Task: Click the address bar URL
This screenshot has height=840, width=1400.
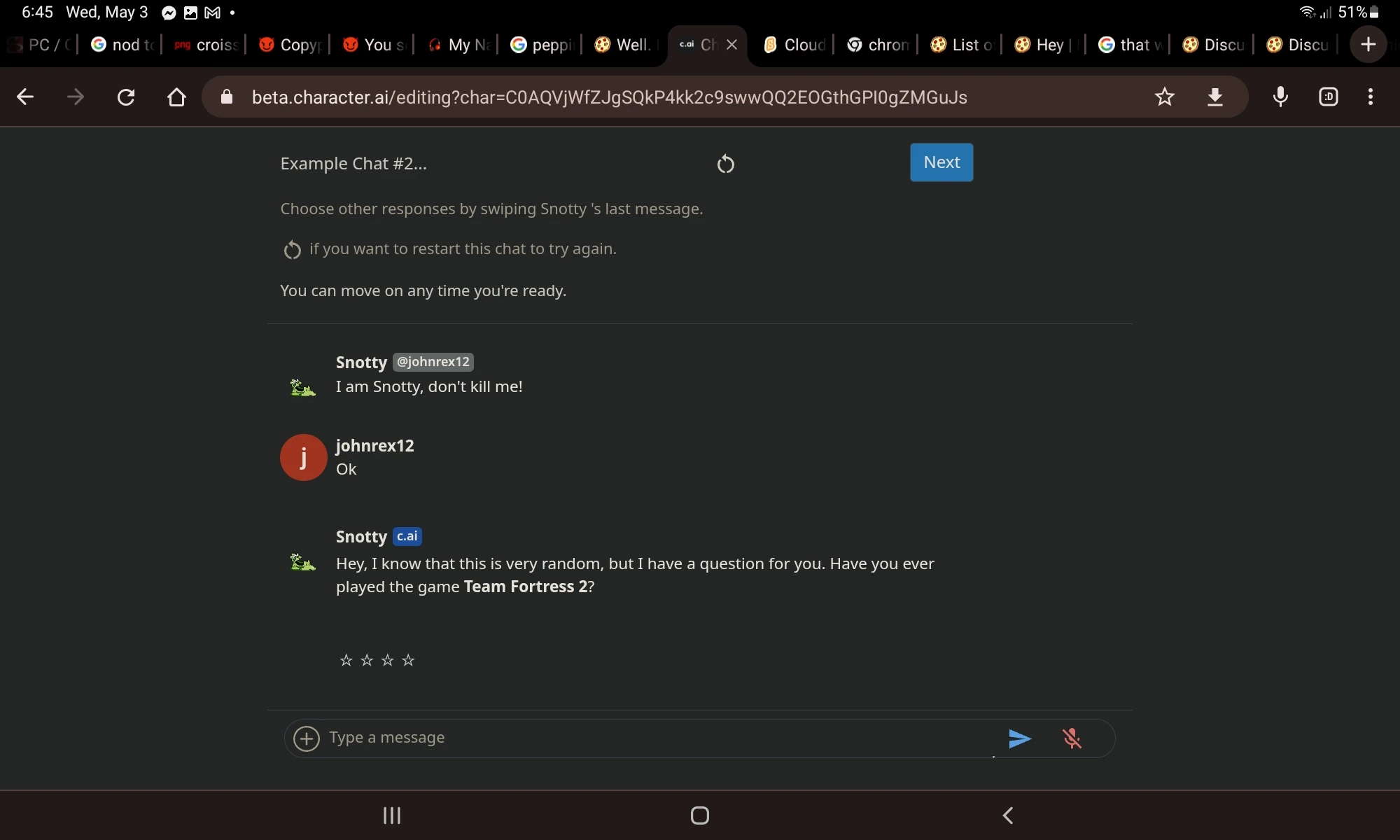Action: [x=609, y=97]
